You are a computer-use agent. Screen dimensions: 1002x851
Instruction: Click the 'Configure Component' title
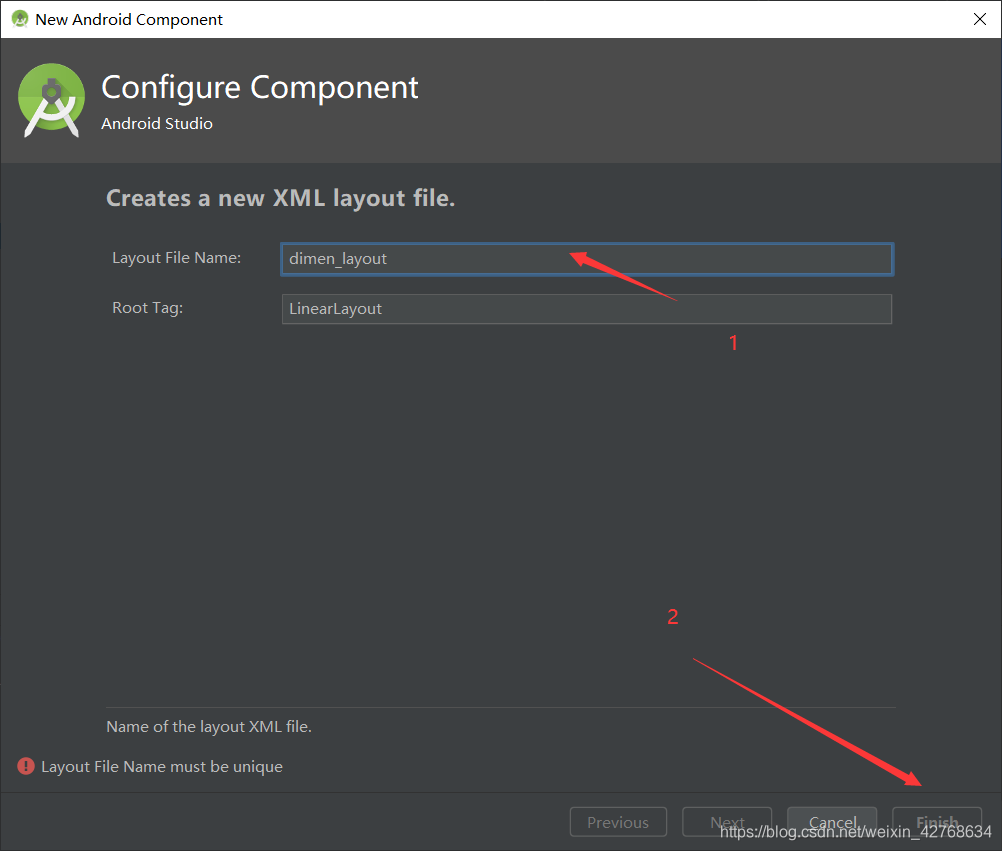259,88
